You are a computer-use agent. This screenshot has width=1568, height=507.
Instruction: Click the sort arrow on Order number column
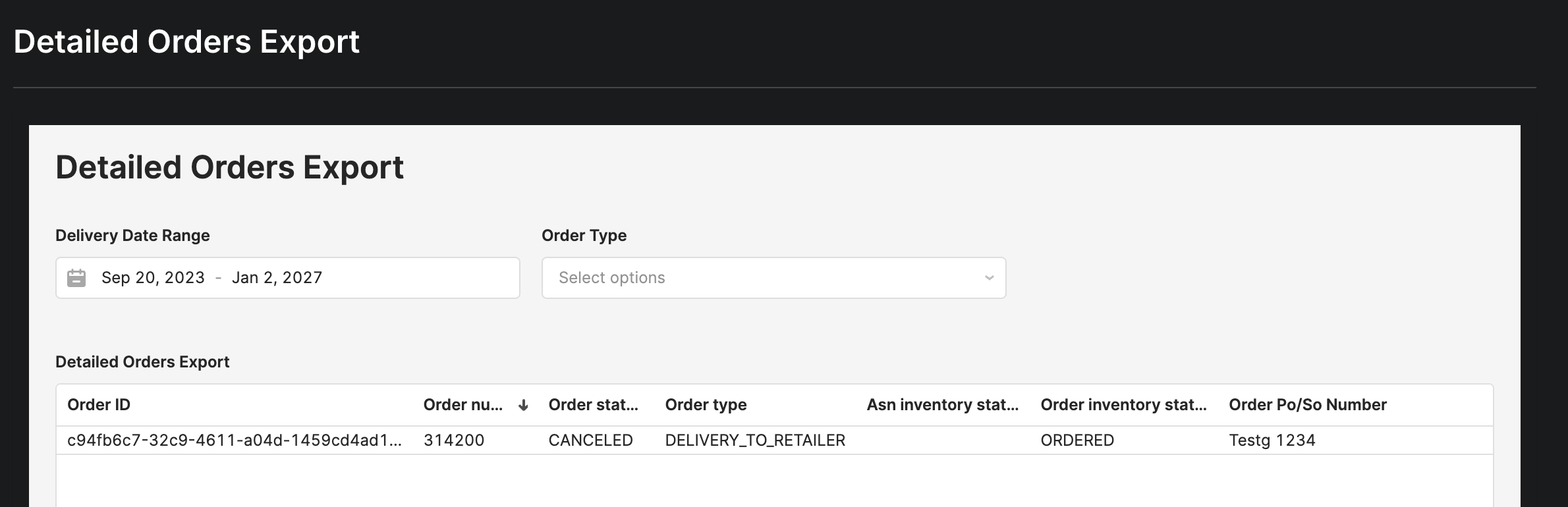tap(522, 405)
